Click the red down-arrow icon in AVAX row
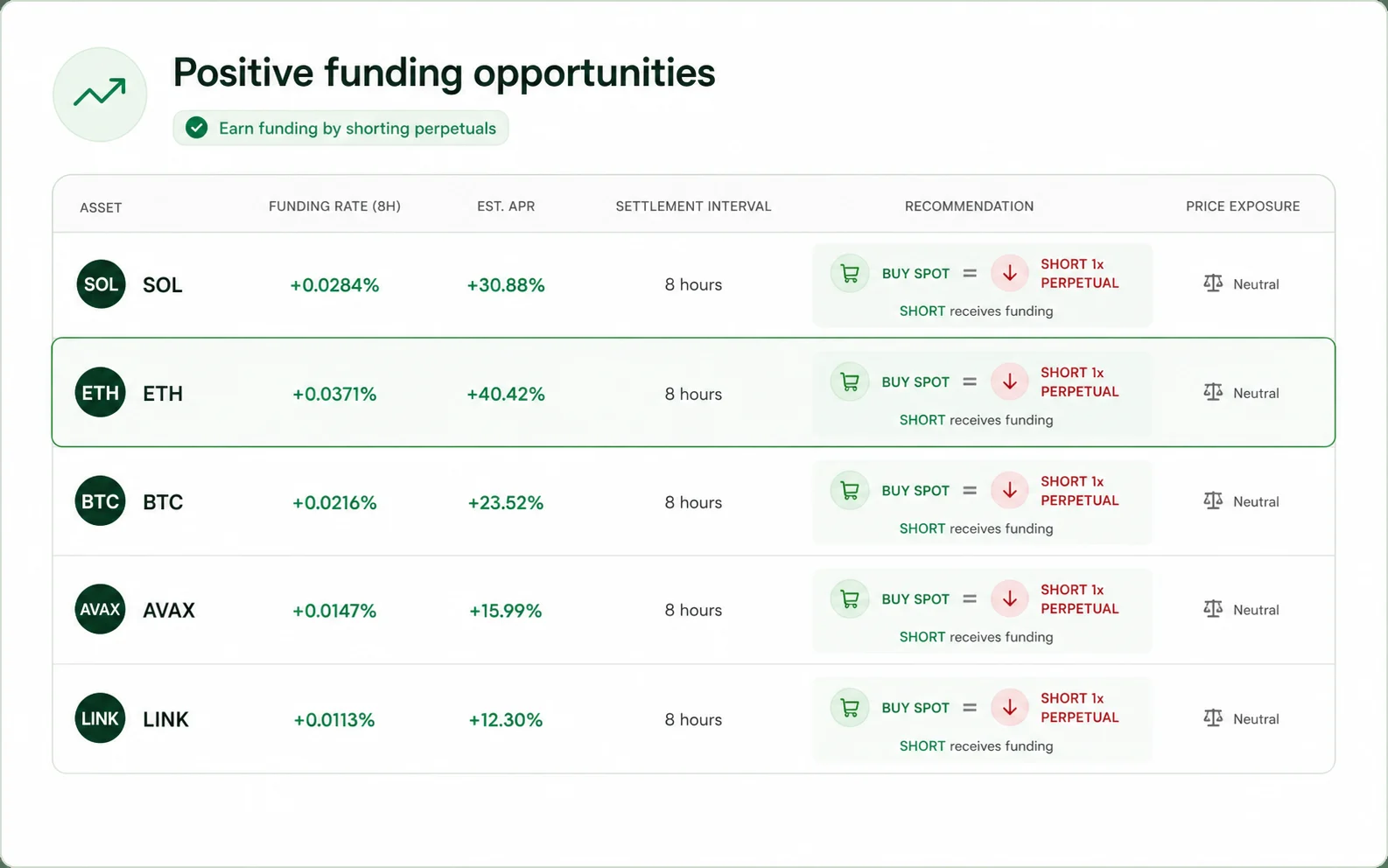 [x=1010, y=598]
